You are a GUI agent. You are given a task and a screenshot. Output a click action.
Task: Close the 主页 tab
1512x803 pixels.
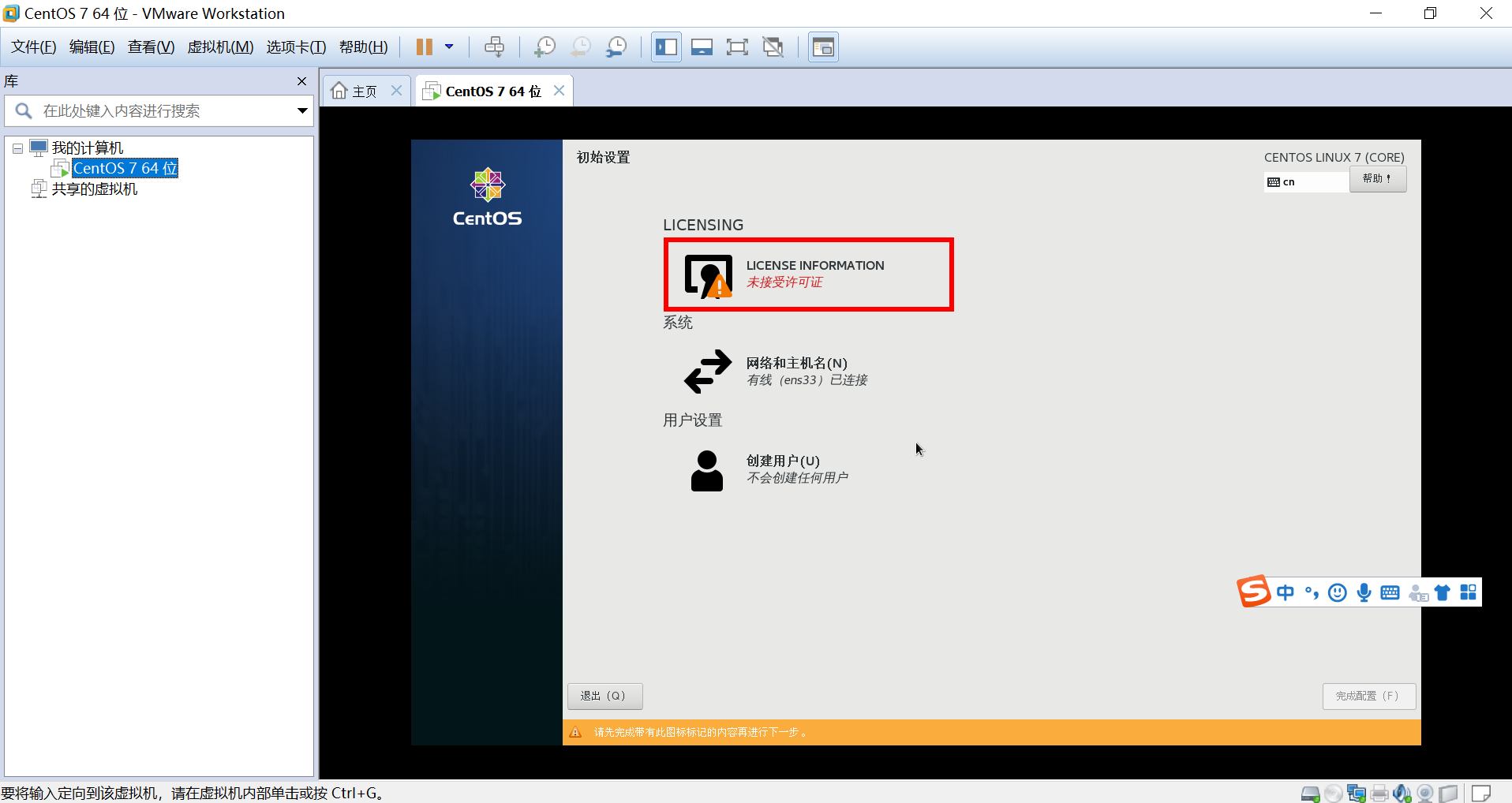pyautogui.click(x=397, y=91)
